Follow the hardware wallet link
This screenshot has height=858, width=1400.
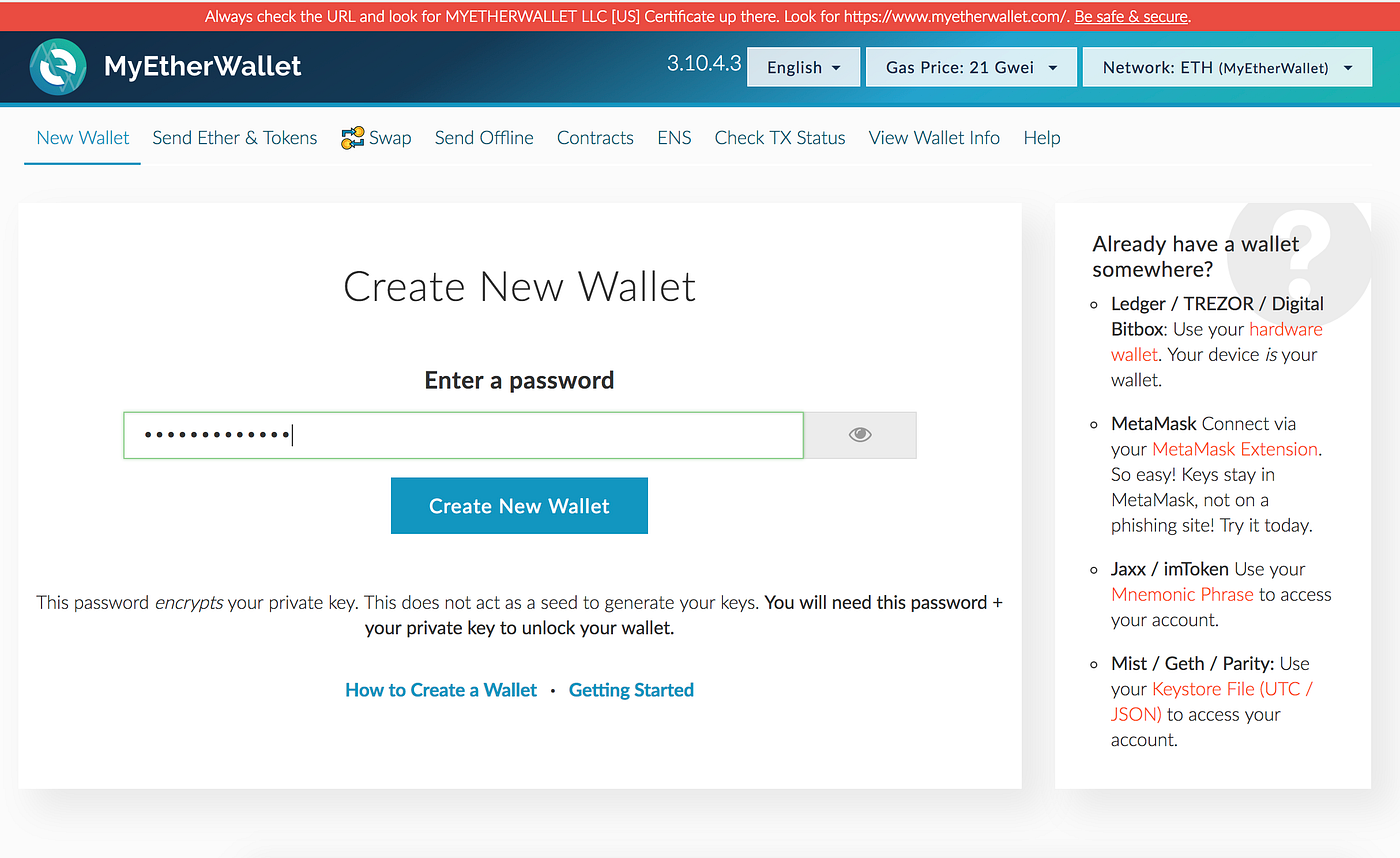pos(1217,342)
